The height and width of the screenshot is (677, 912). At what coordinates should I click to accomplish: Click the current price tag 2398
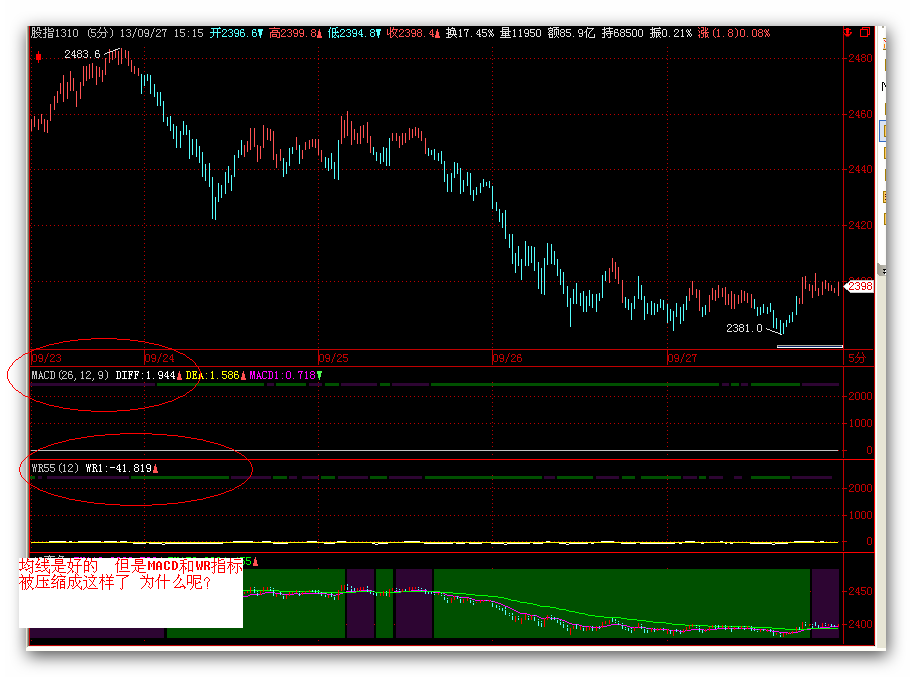[x=860, y=286]
